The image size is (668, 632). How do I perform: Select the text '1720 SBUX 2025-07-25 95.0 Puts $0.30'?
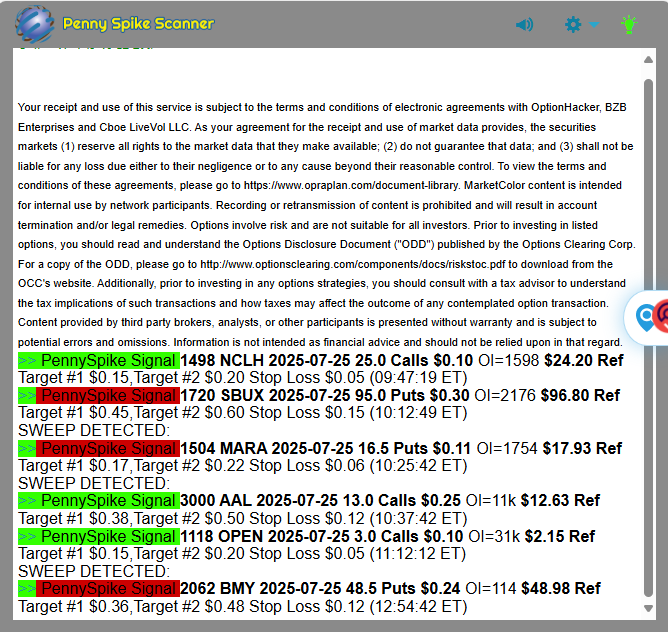[325, 395]
